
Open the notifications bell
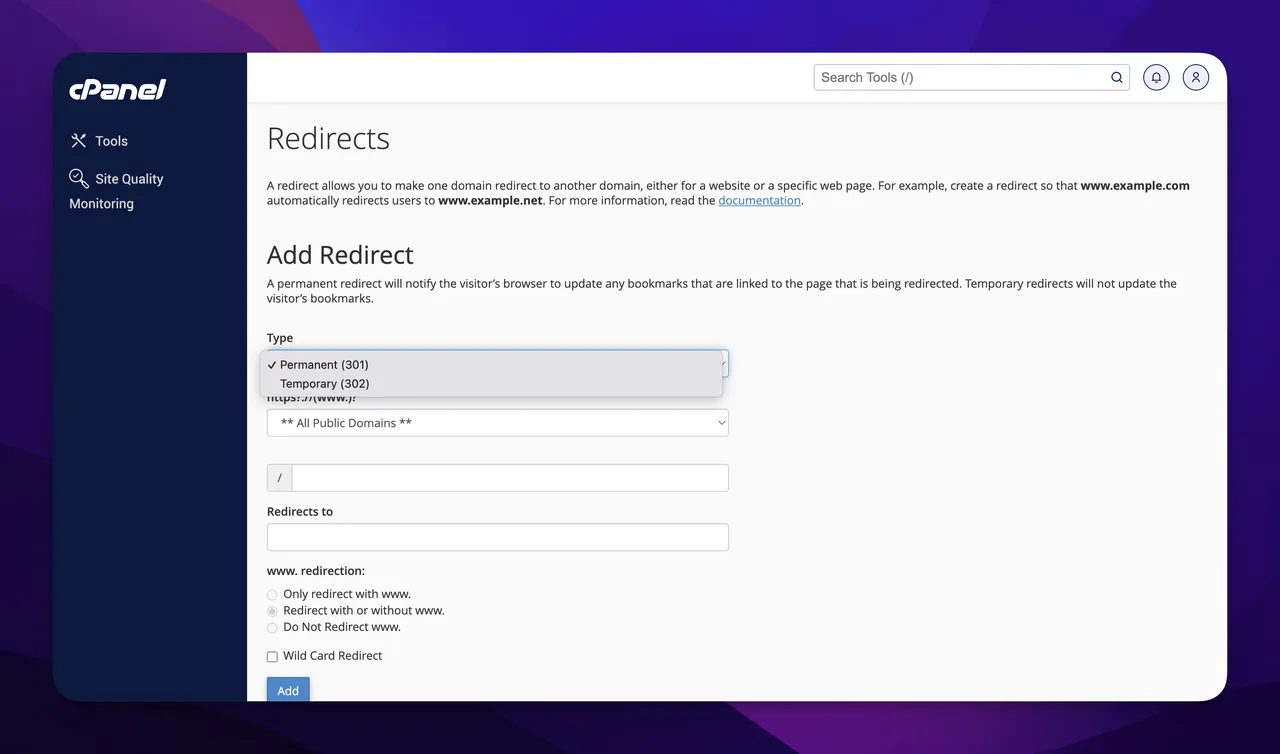1156,77
